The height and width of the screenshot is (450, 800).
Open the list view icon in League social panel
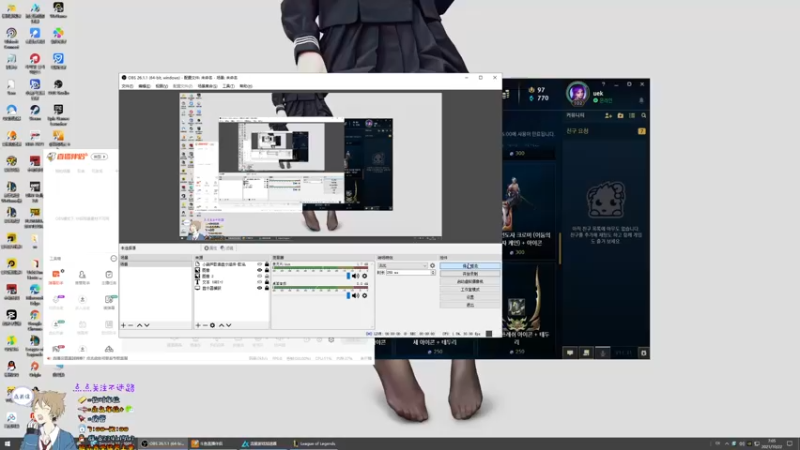tap(632, 116)
